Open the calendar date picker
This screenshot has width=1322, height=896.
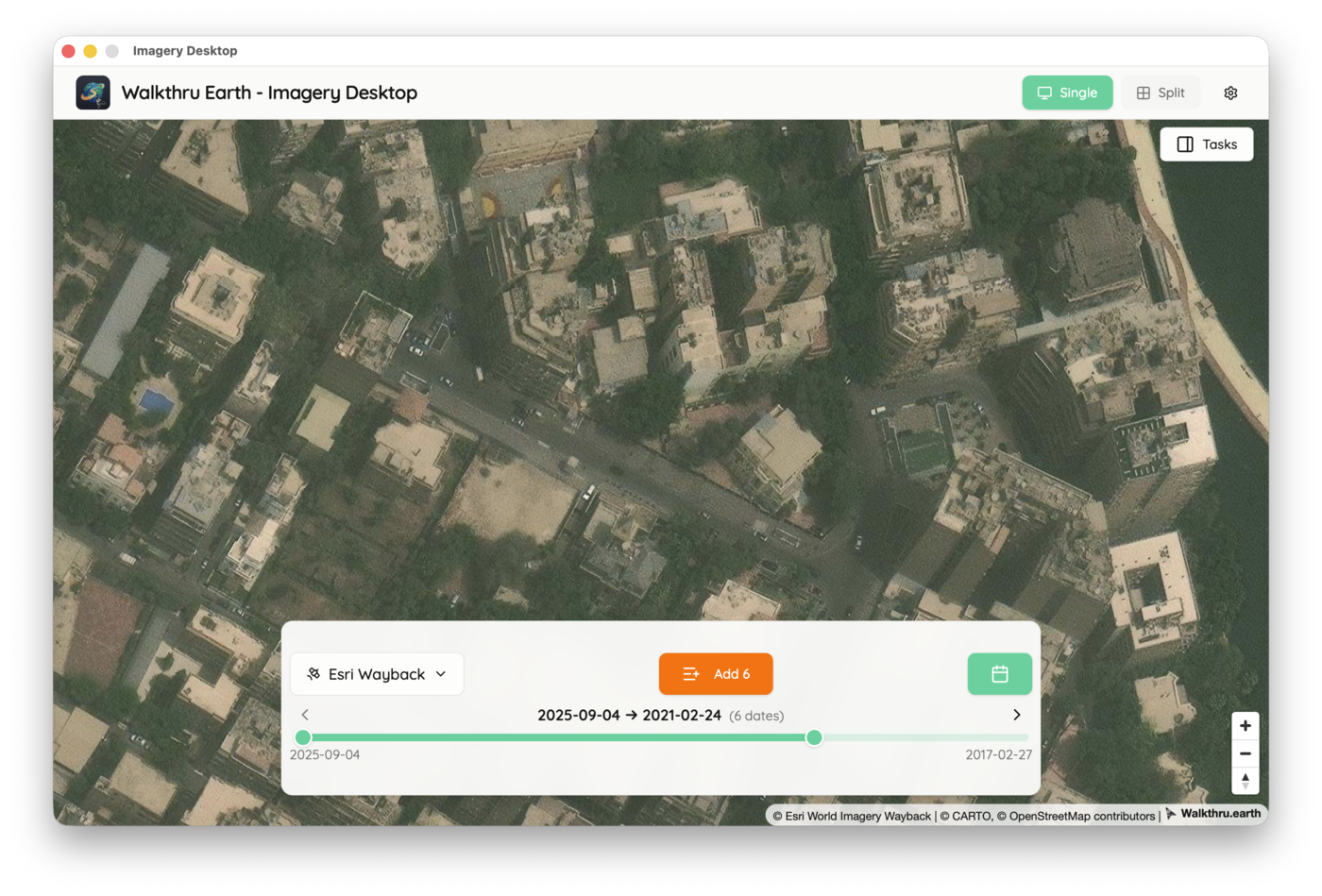coord(999,674)
